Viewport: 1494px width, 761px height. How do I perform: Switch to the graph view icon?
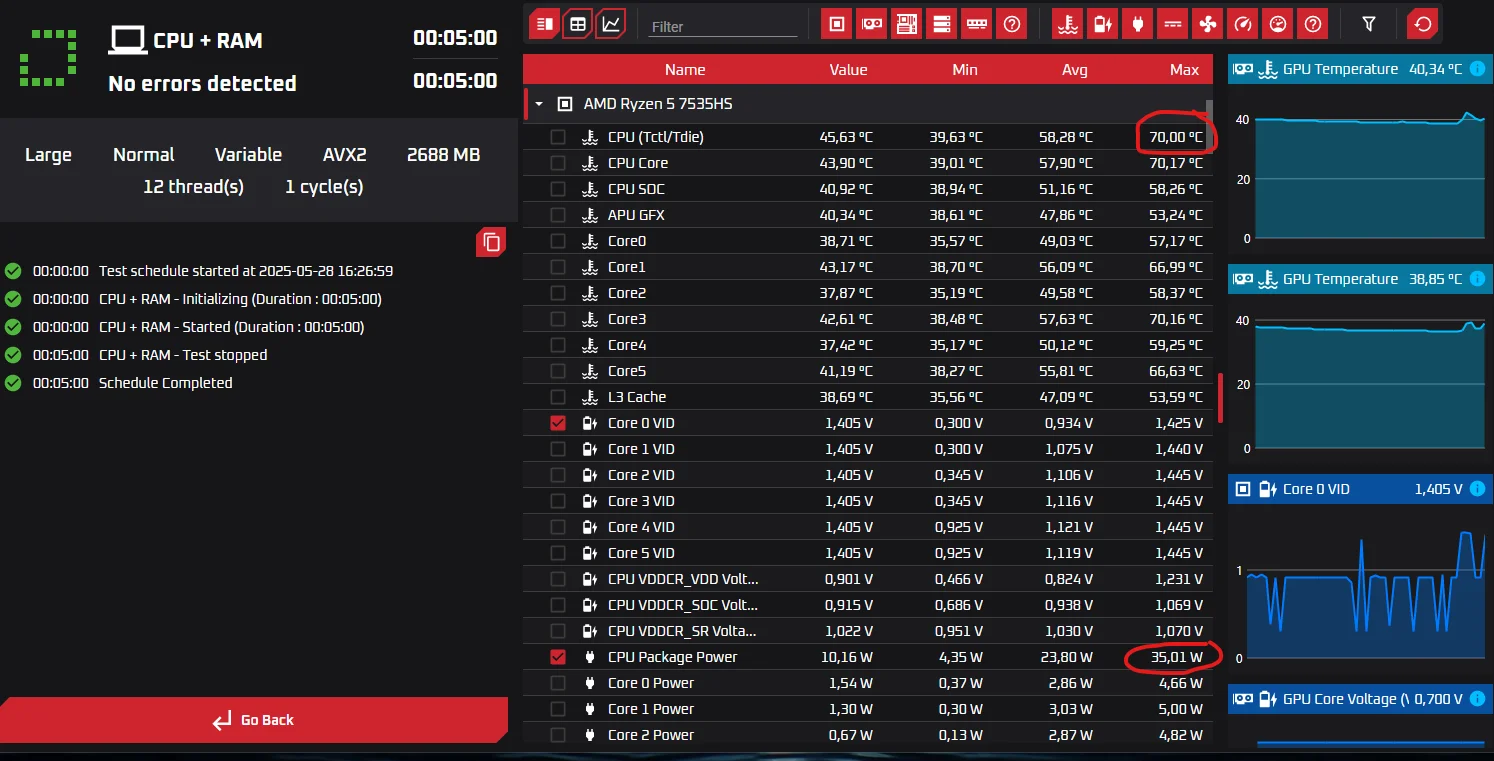coord(610,24)
